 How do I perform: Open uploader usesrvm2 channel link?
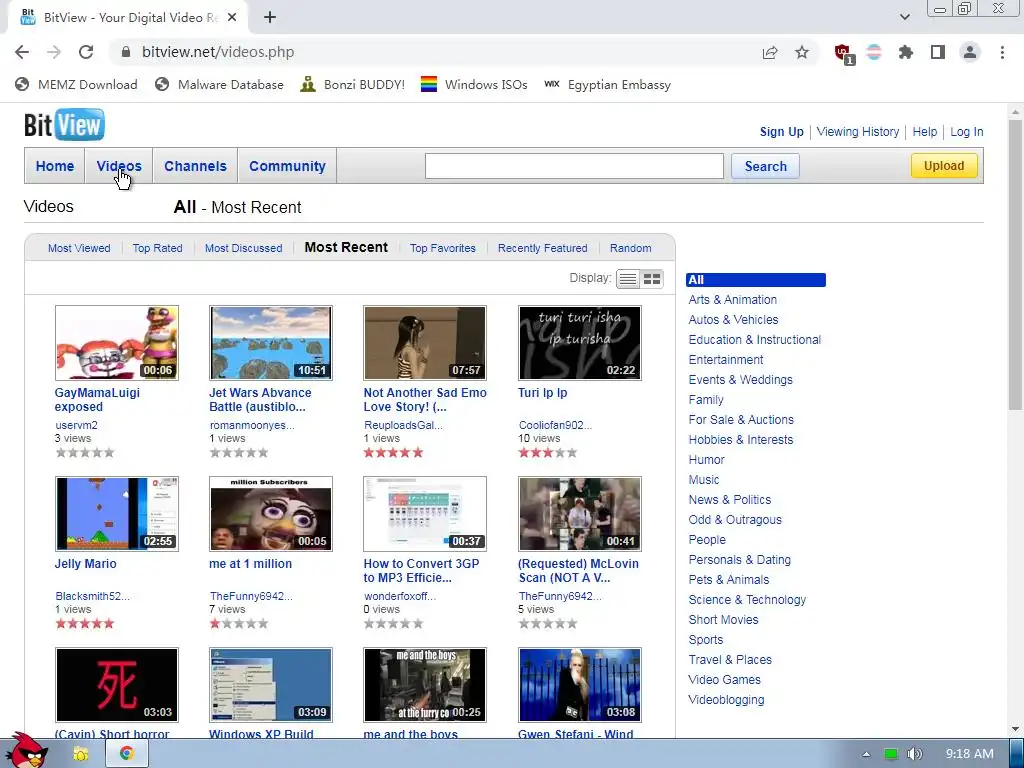[x=76, y=425]
